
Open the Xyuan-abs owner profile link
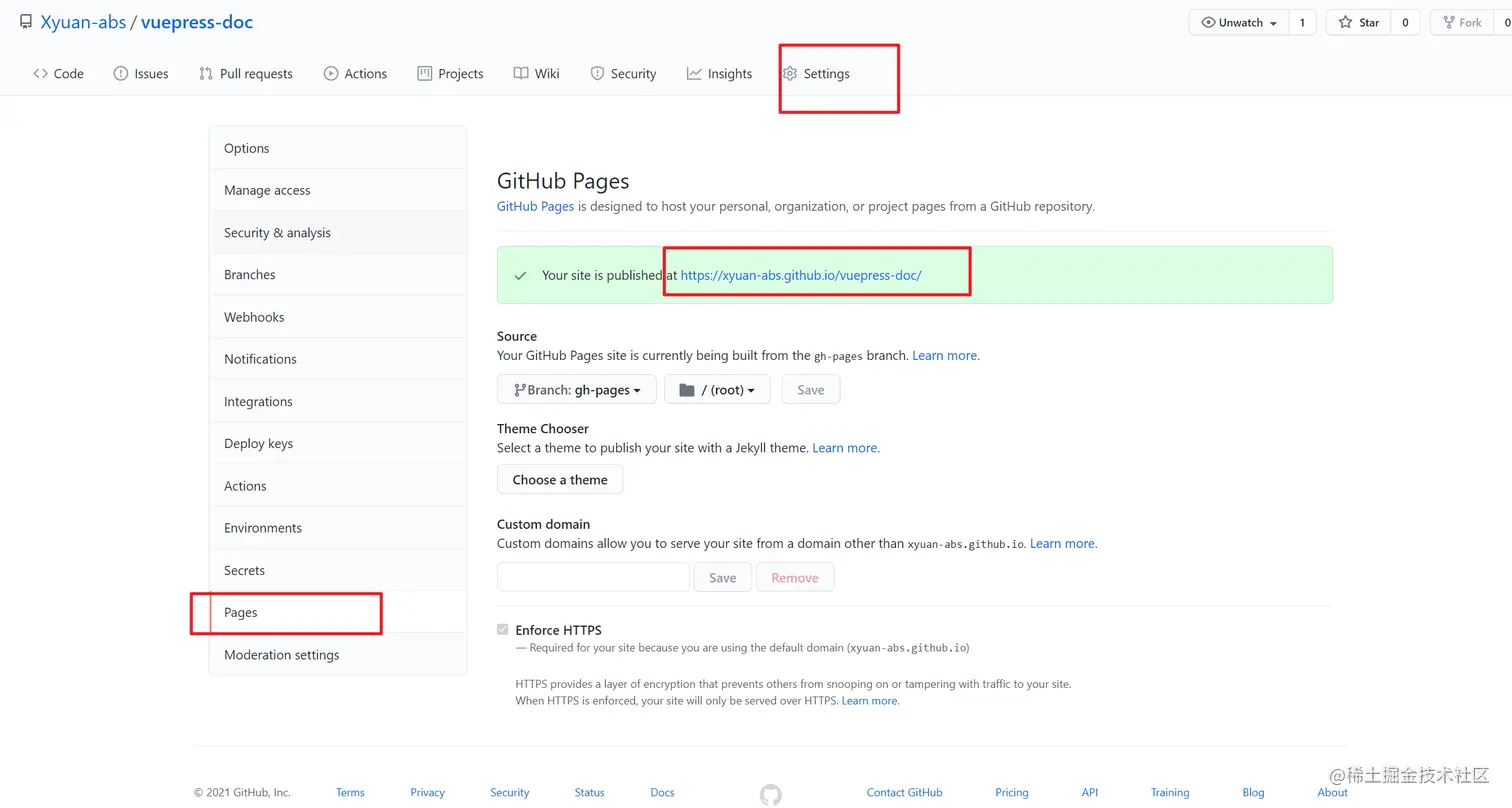click(x=83, y=22)
